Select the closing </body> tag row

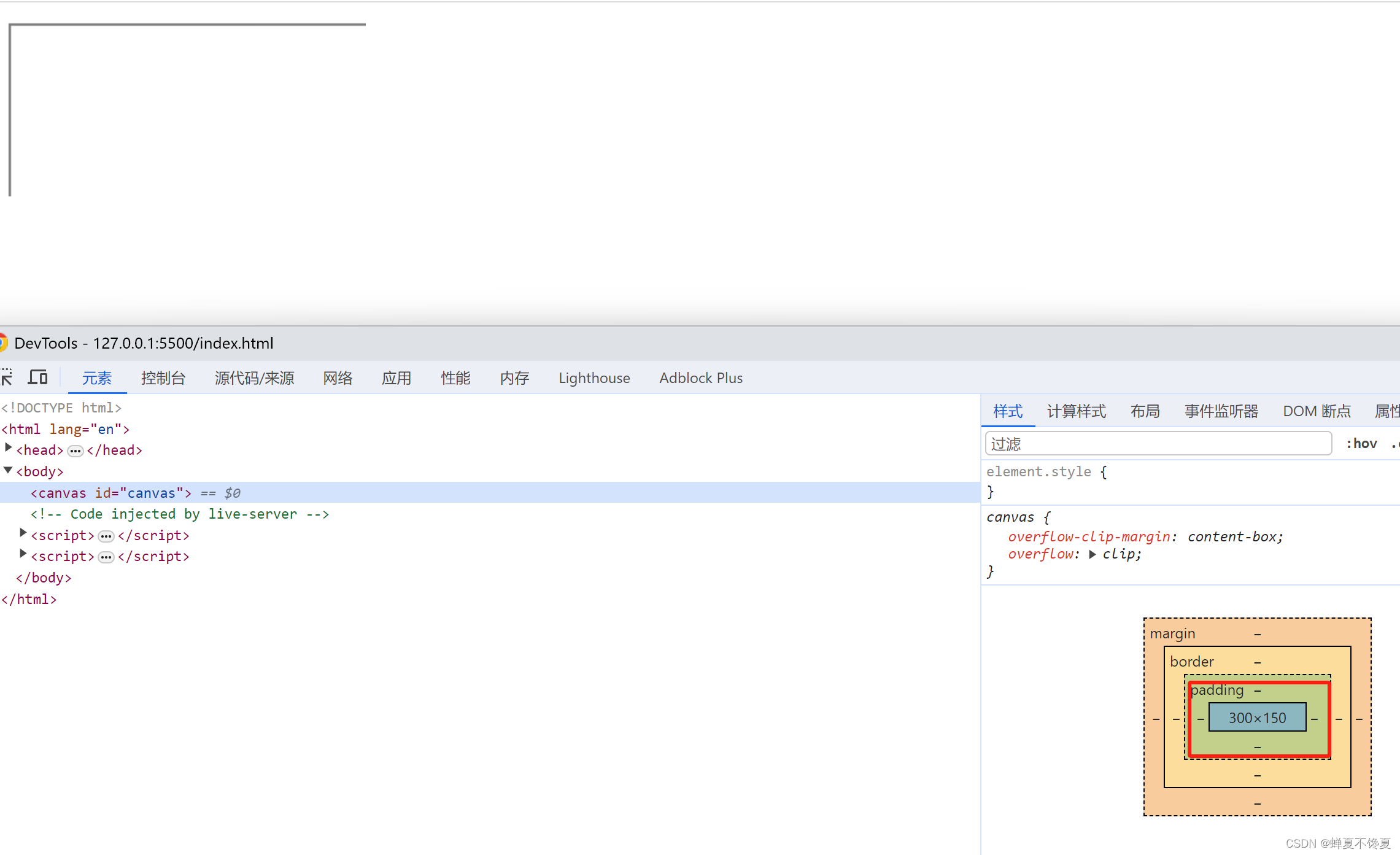44,578
